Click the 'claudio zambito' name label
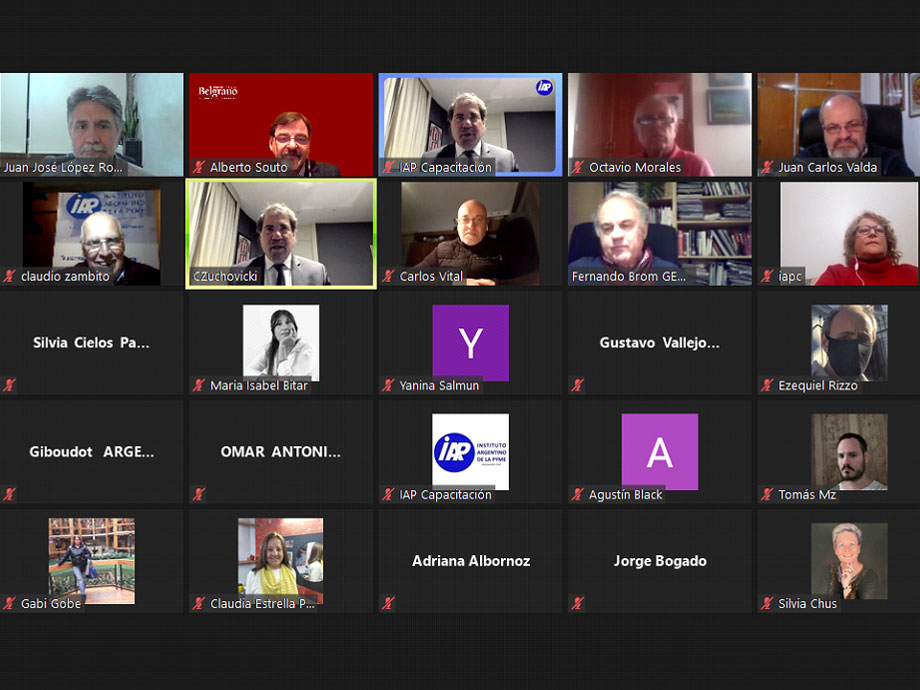Image resolution: width=920 pixels, height=690 pixels. (x=65, y=277)
